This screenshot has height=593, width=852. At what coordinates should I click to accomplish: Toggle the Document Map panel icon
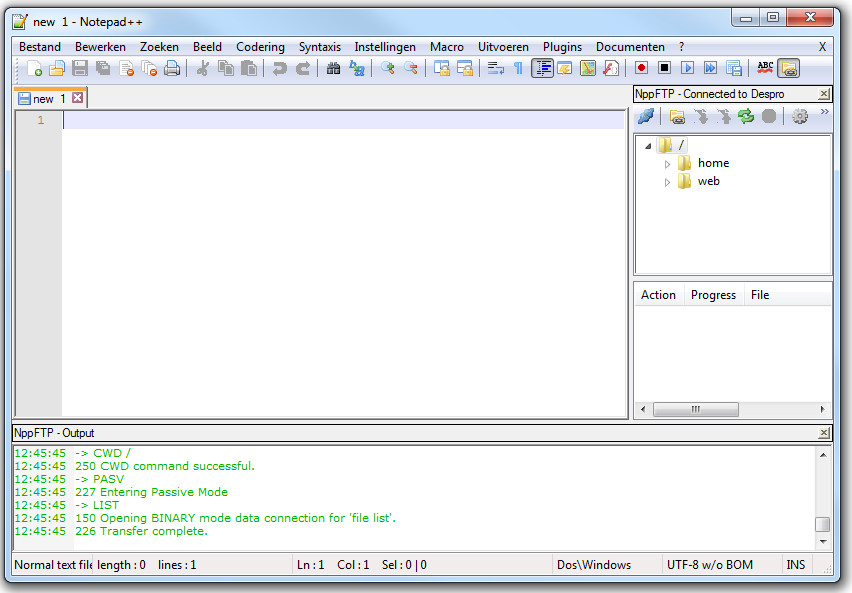point(587,68)
